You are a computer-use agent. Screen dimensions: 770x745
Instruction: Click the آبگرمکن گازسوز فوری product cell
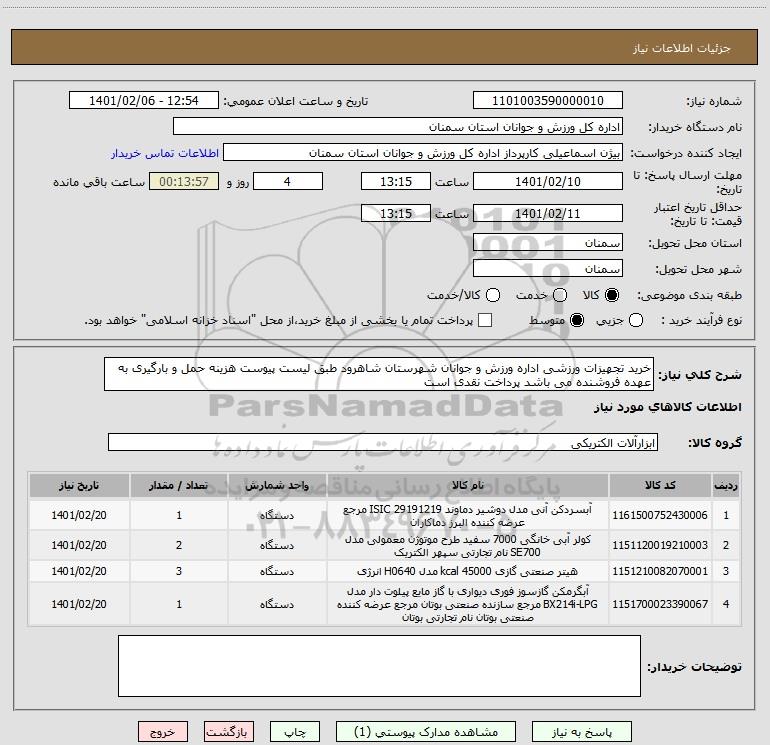click(x=468, y=604)
